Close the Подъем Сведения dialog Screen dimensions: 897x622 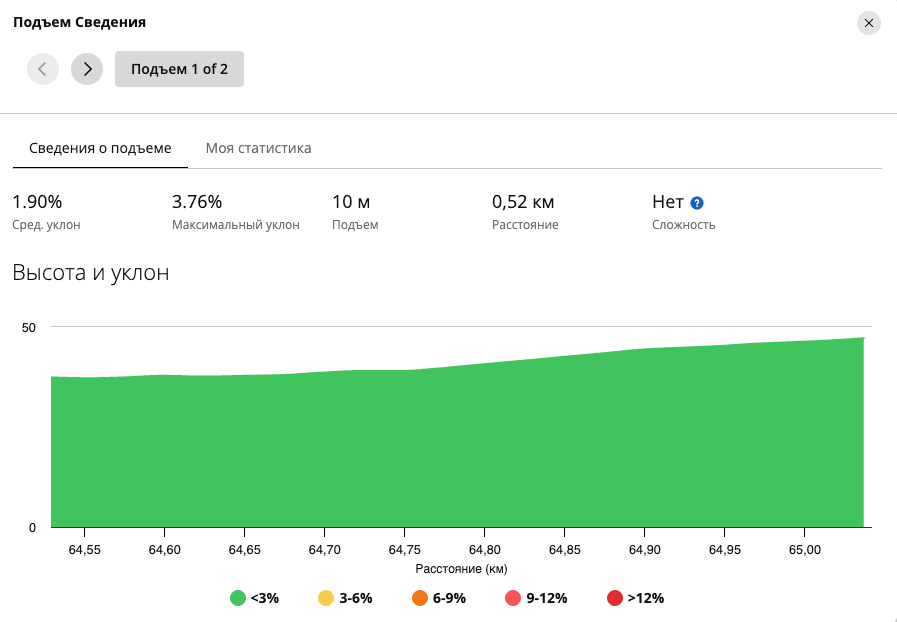868,23
